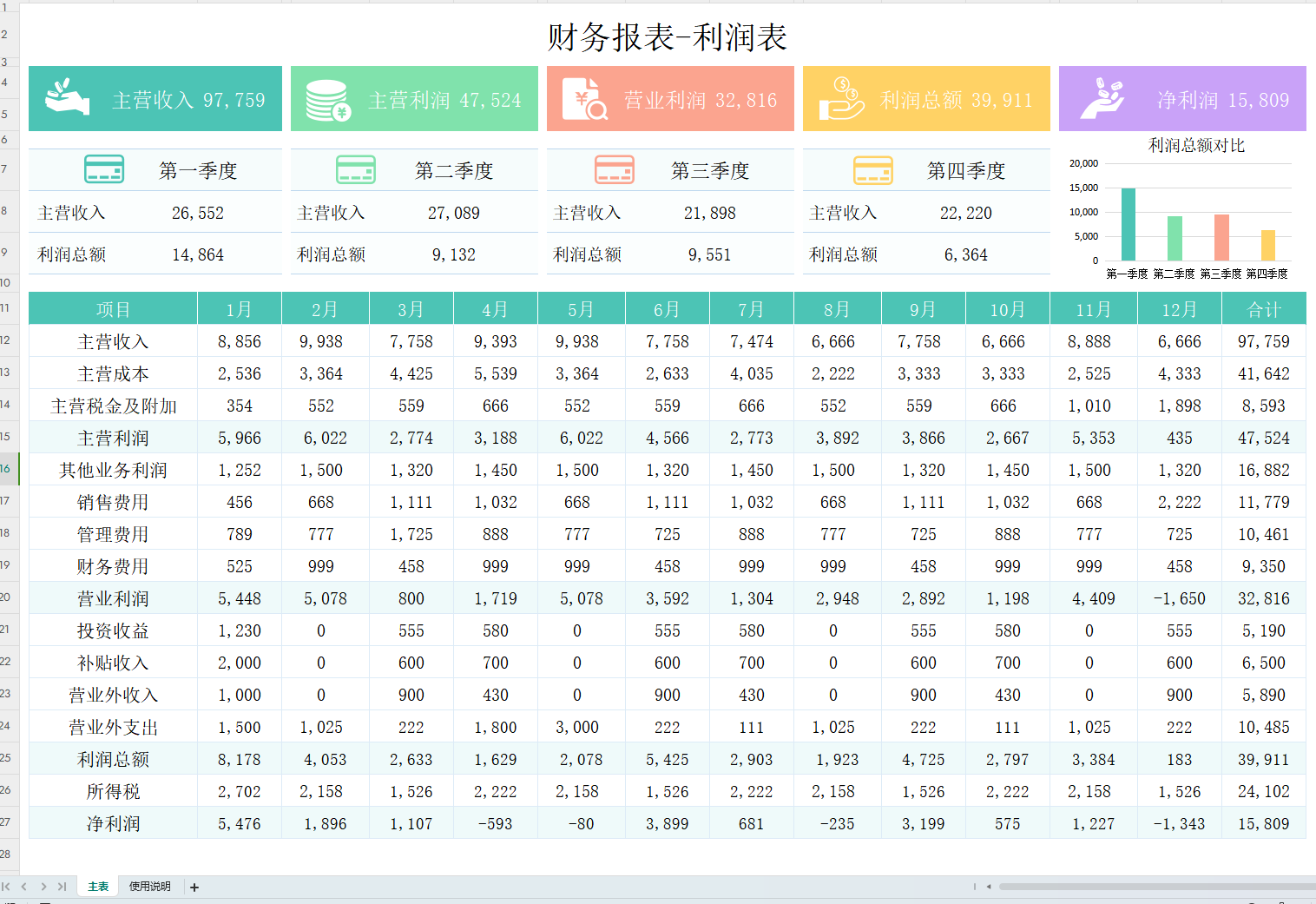Click the 利润总额 39,911 summary card
This screenshot has height=904, width=1316.
pyautogui.click(x=926, y=98)
